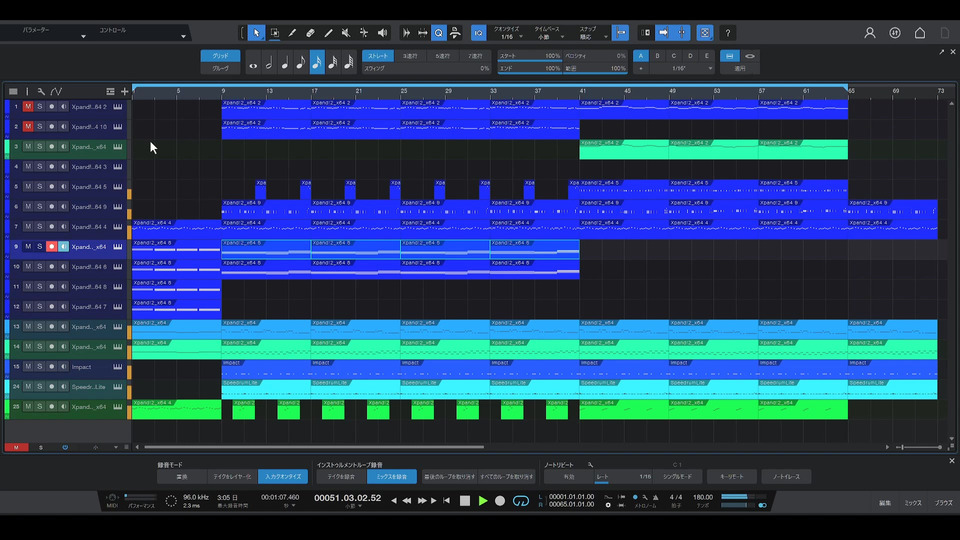Select the Eraser tool
The image size is (960, 540).
point(310,33)
